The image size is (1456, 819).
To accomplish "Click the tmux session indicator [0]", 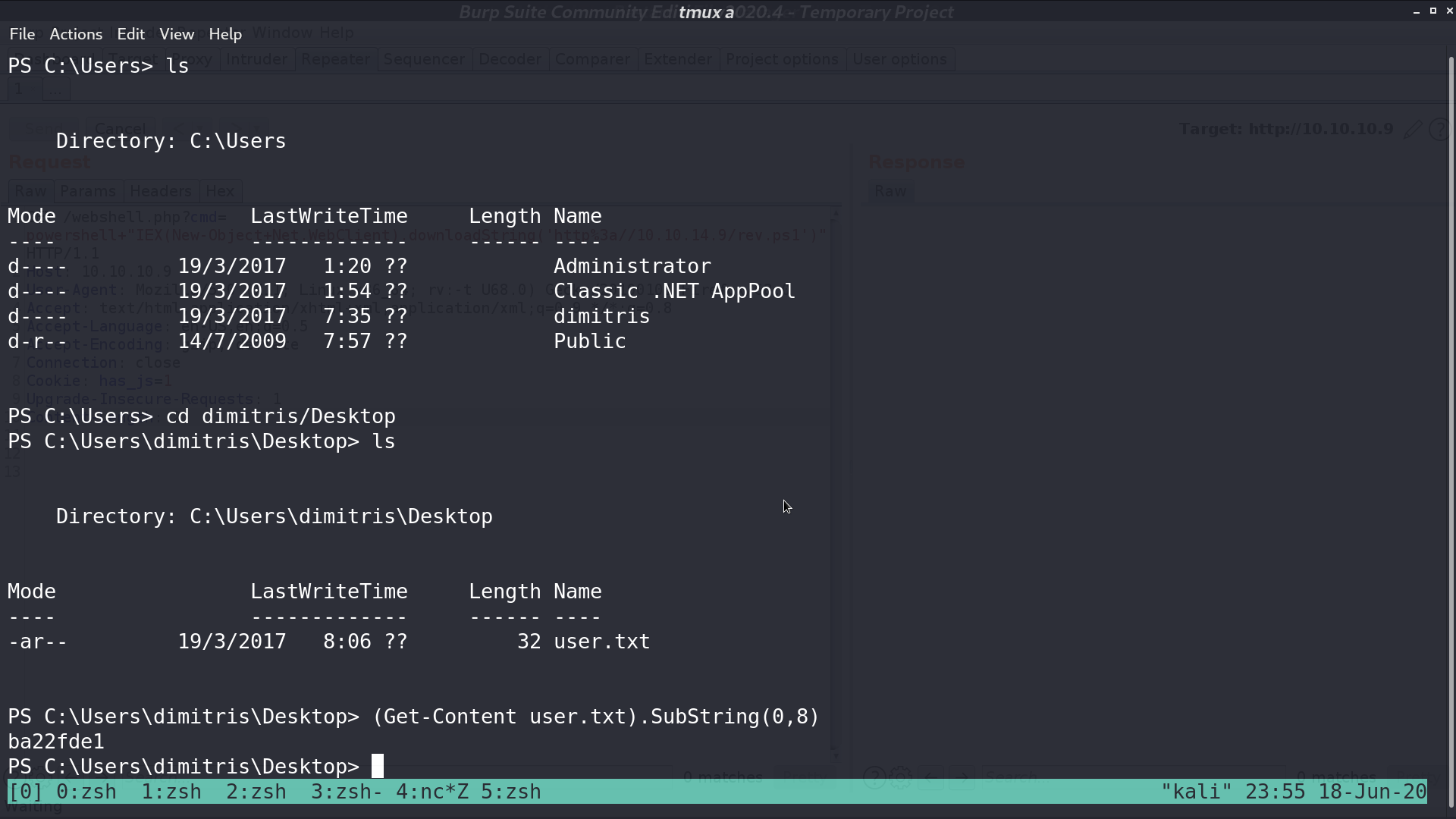I will click(26, 792).
